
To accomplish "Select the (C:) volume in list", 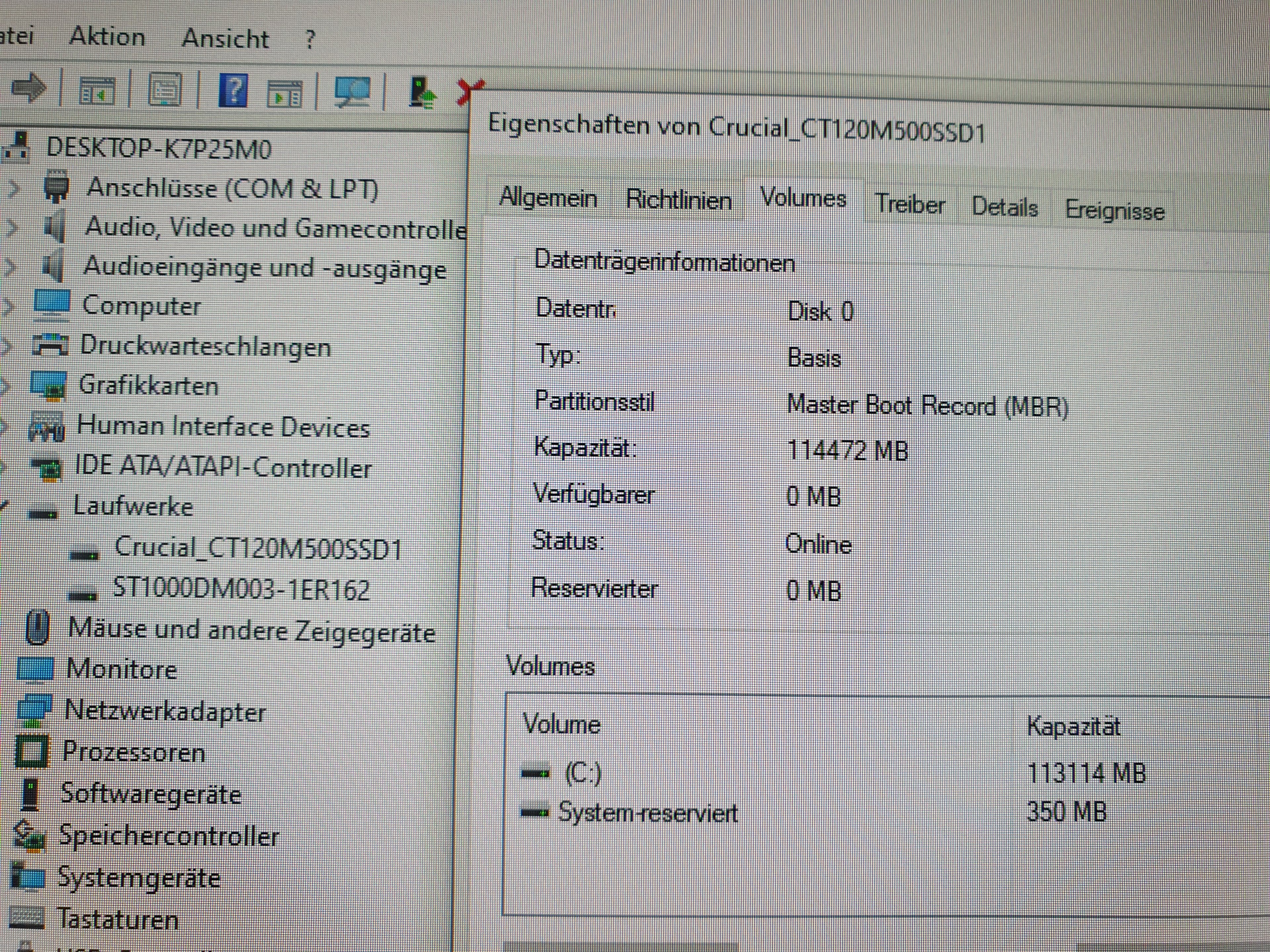I will [x=583, y=773].
